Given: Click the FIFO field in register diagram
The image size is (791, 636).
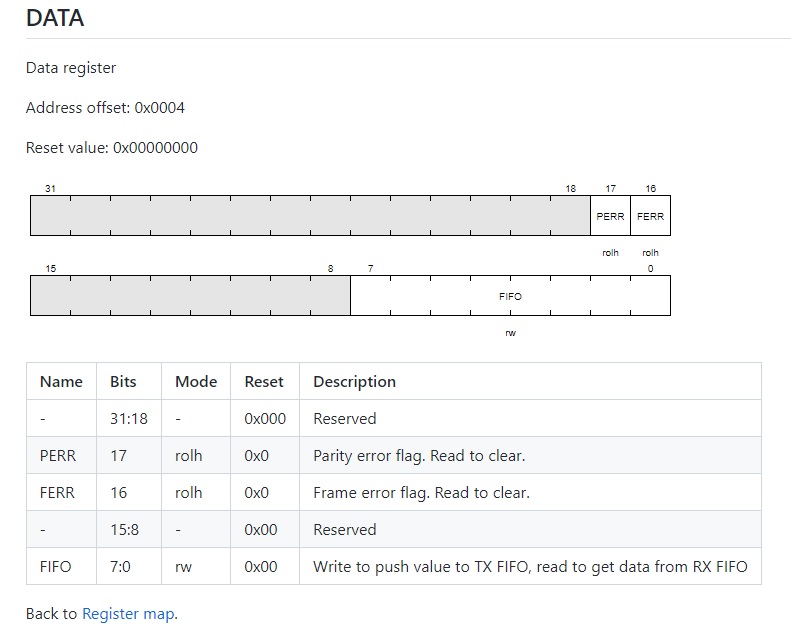Looking at the screenshot, I should click(510, 296).
